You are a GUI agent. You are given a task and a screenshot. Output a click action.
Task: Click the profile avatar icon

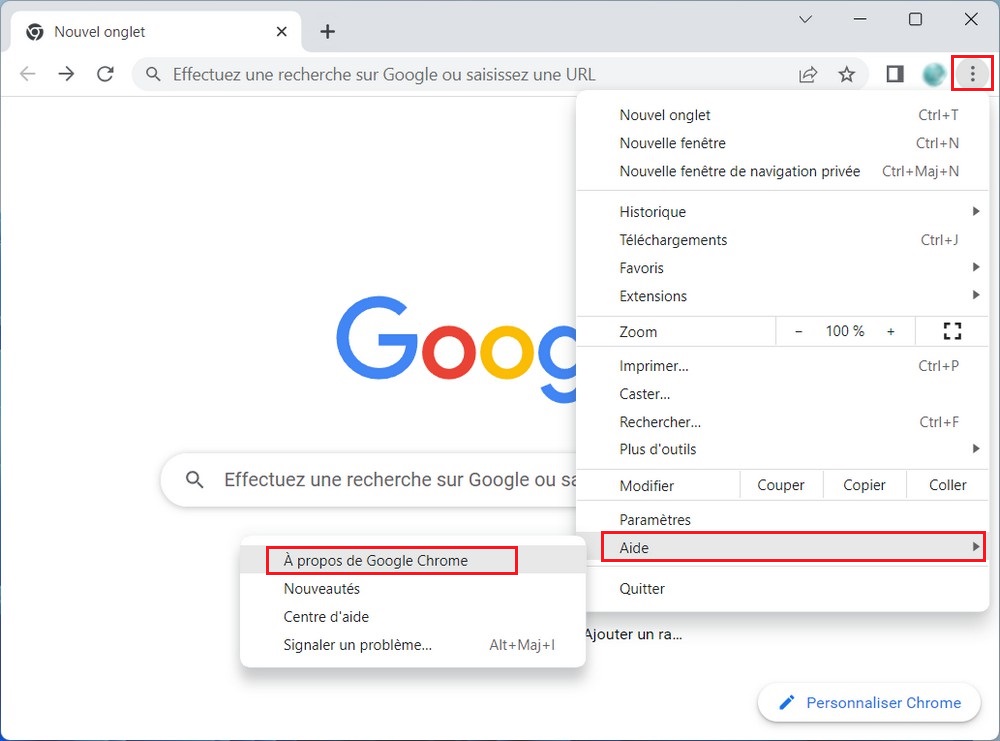click(x=934, y=75)
